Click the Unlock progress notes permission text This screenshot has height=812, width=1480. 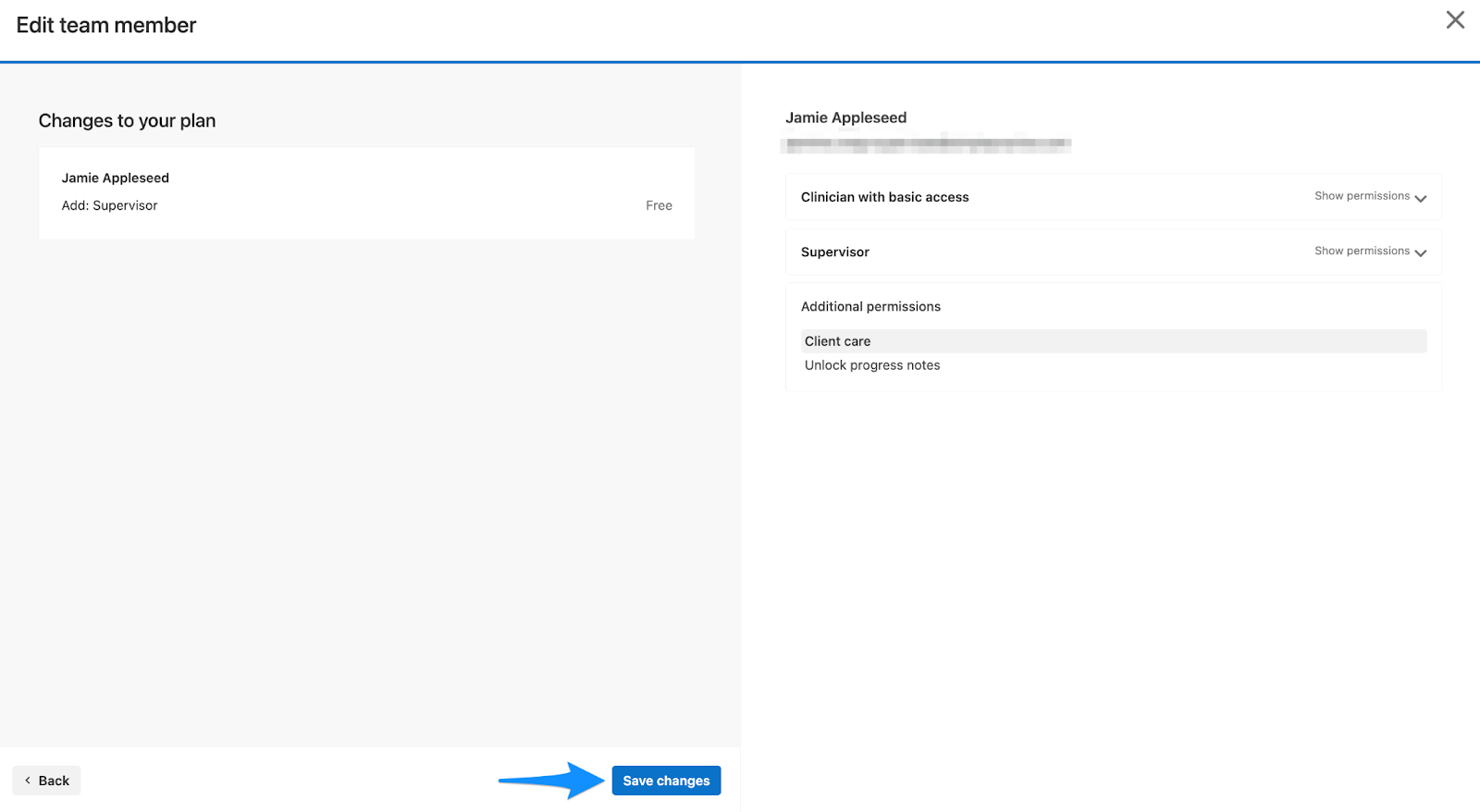point(872,365)
